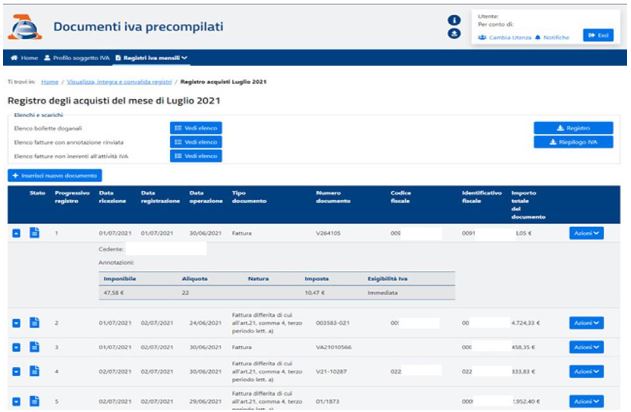The height and width of the screenshot is (412, 631).
Task: Click Progressivo registro column header
Action: click(x=72, y=197)
